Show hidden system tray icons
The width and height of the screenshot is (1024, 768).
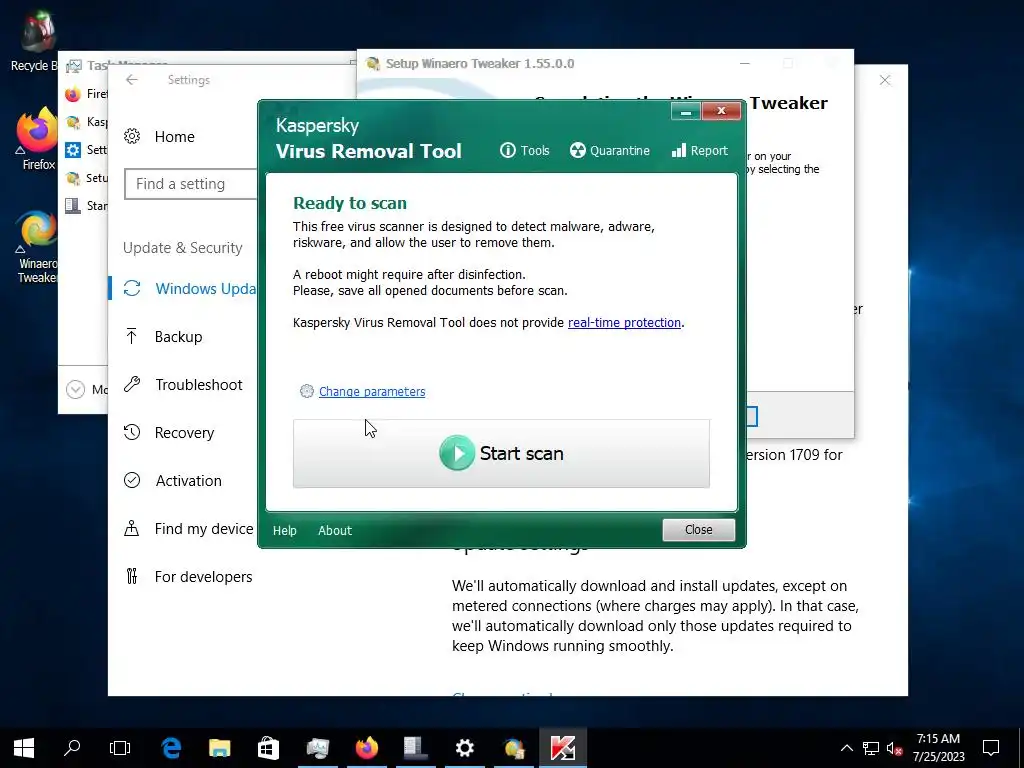(x=846, y=748)
